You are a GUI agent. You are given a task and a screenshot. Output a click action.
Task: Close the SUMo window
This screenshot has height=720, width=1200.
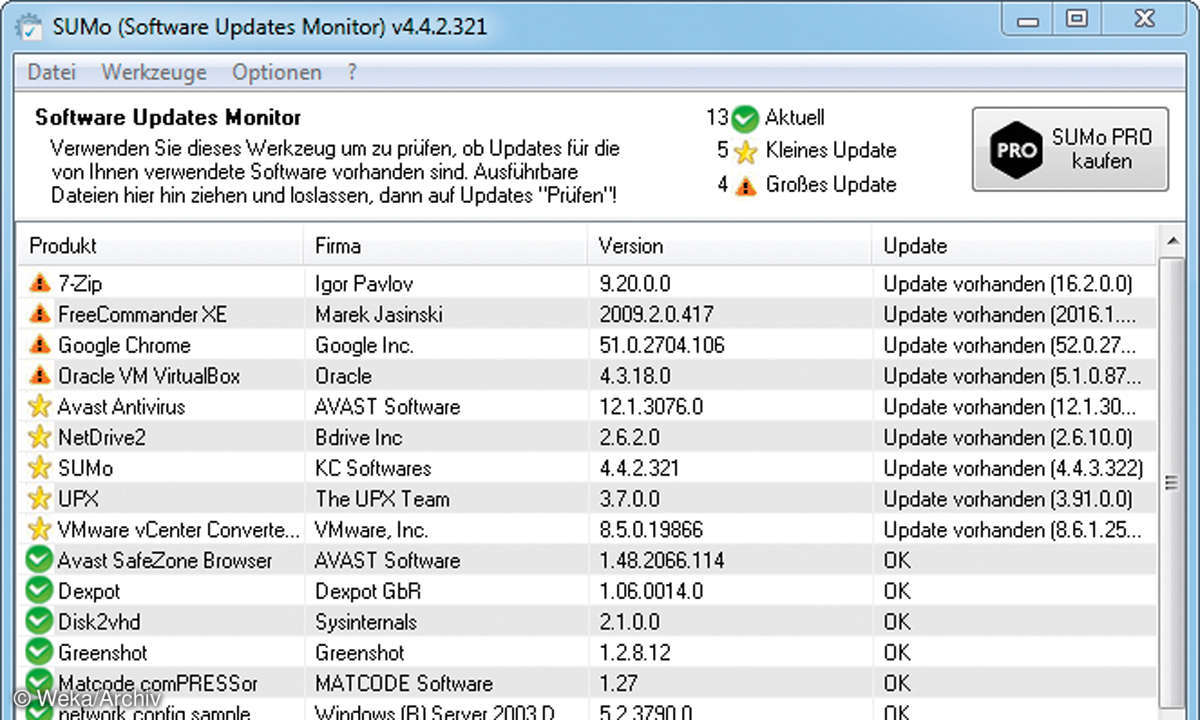click(x=1143, y=18)
